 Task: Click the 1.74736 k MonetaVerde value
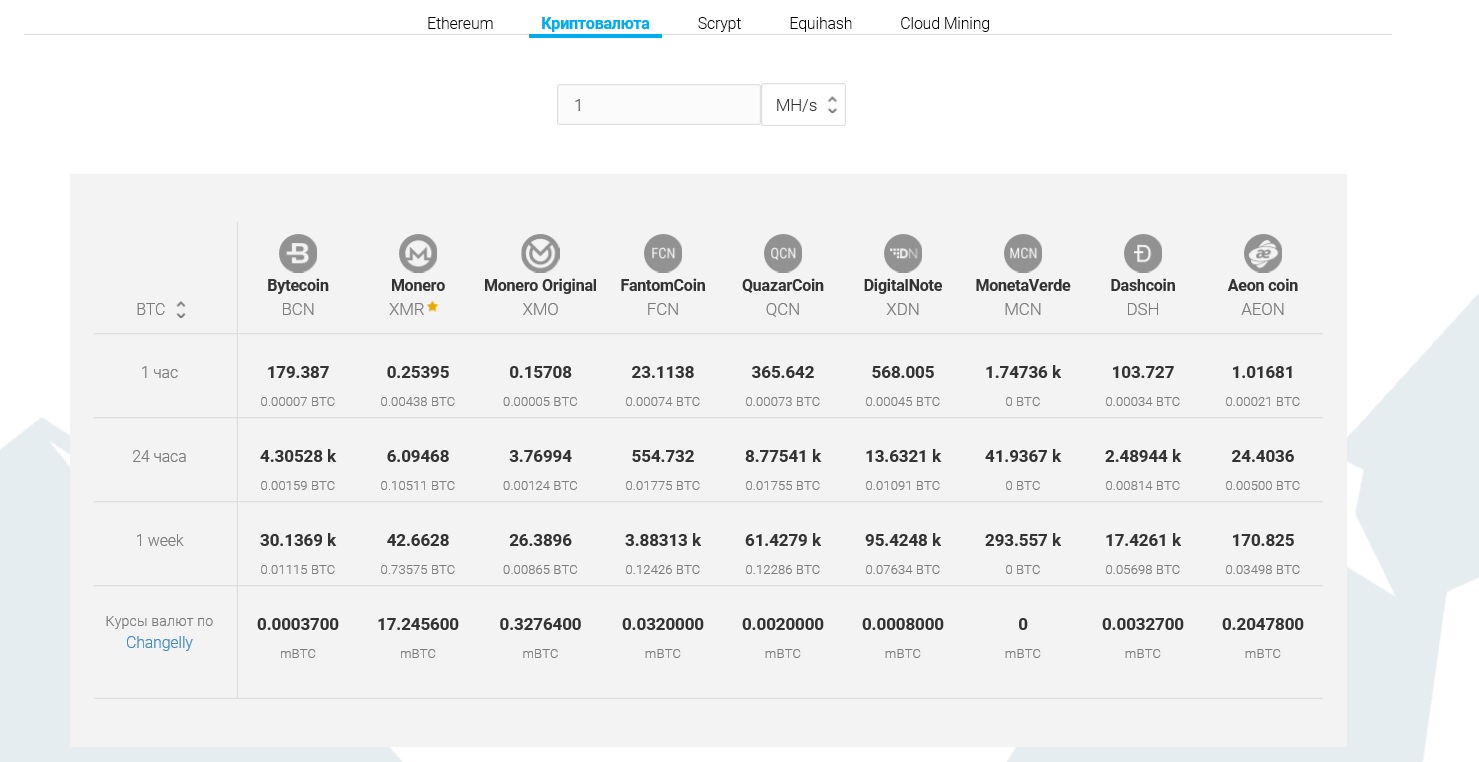[x=1023, y=372]
